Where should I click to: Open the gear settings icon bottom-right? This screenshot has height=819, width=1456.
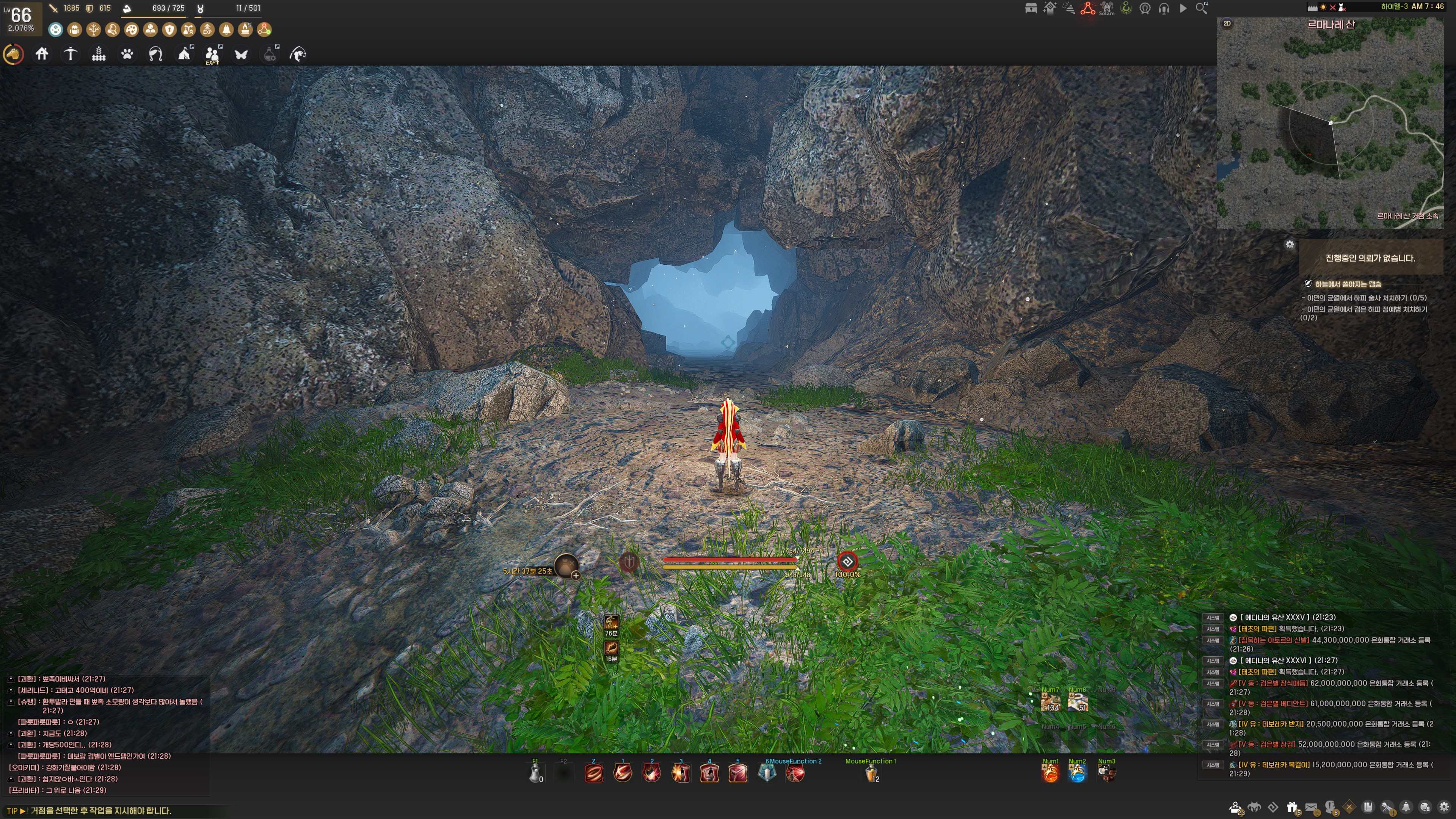[1444, 806]
